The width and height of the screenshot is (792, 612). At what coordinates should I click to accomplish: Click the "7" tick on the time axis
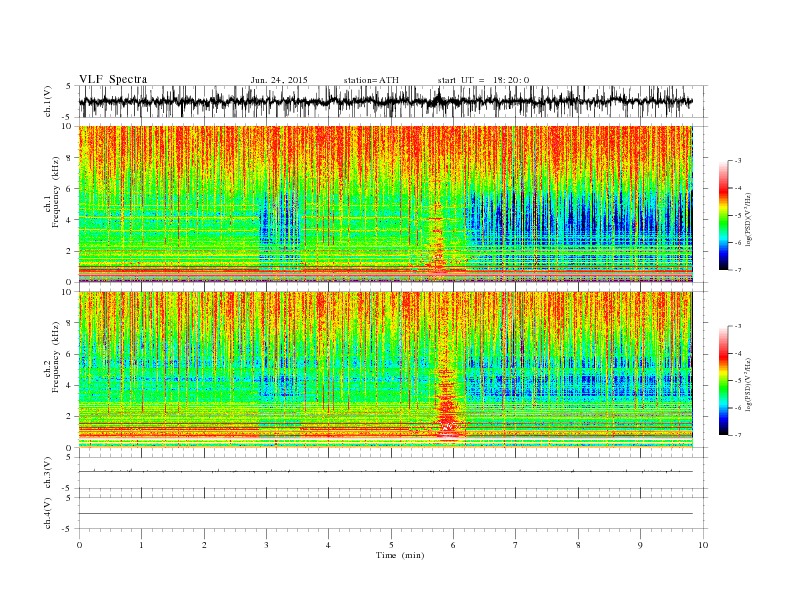coord(516,545)
